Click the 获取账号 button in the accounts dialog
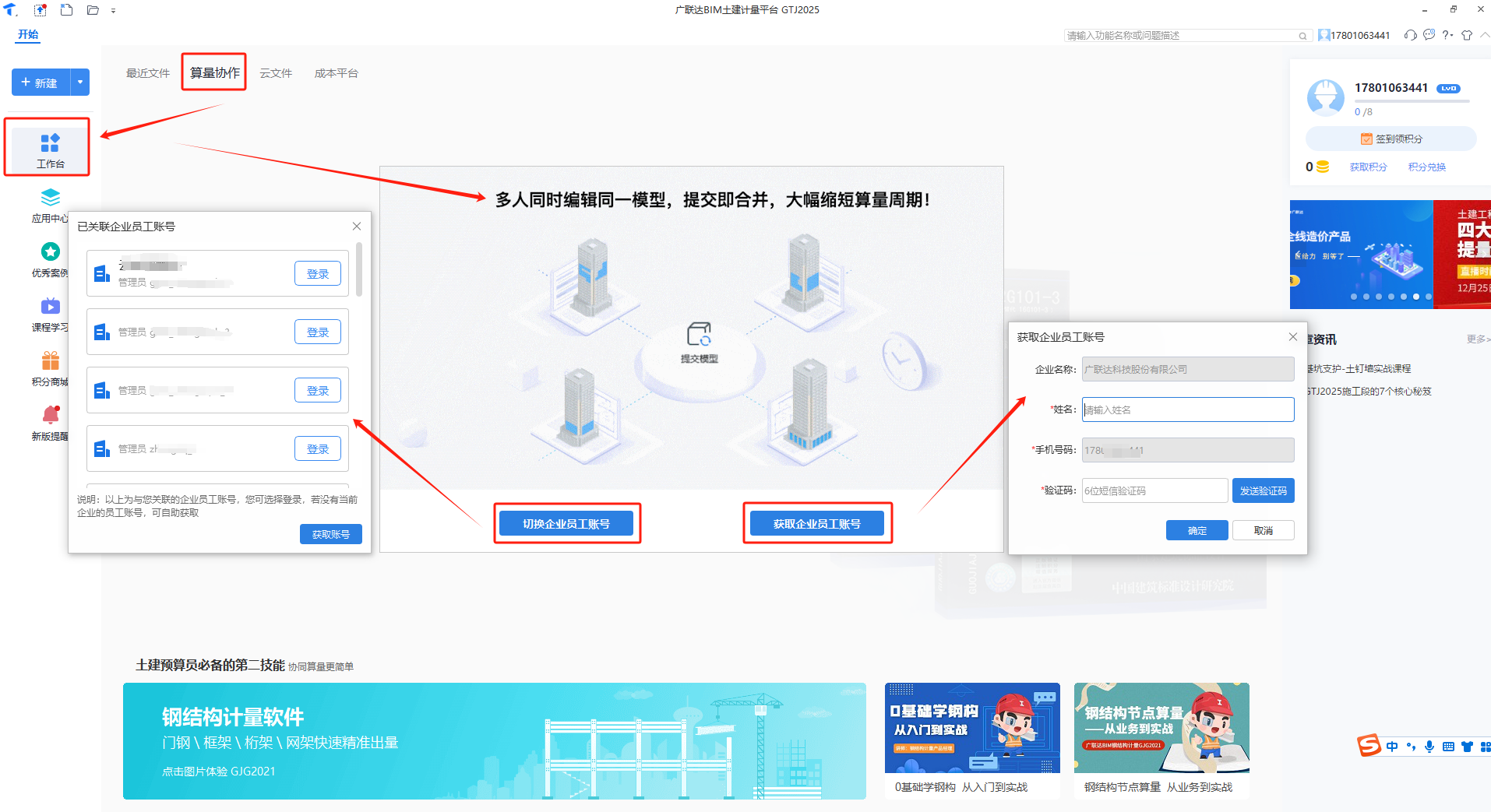Screen dimensions: 1491x812 [x=330, y=534]
